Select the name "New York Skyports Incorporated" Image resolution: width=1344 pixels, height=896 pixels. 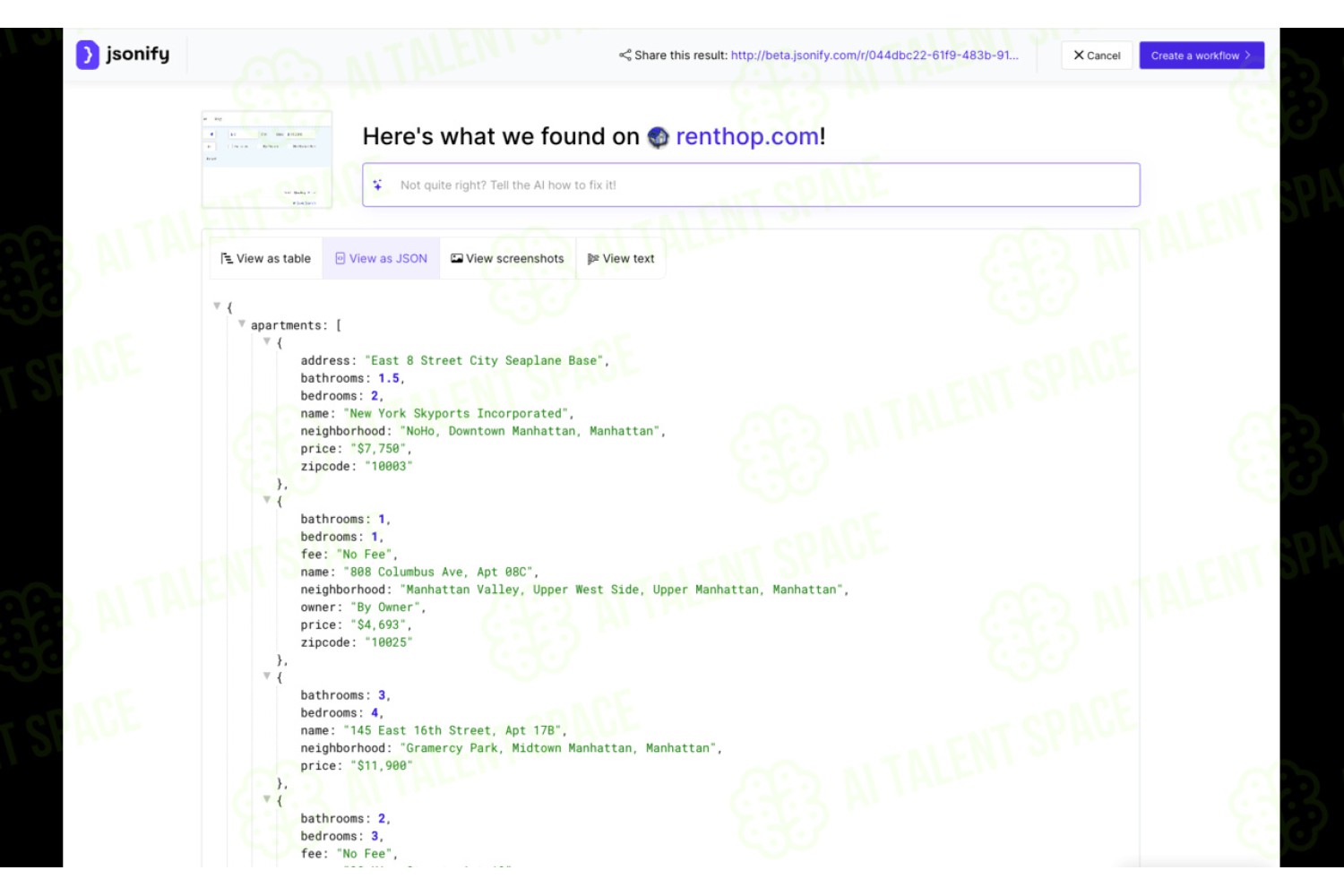point(456,414)
